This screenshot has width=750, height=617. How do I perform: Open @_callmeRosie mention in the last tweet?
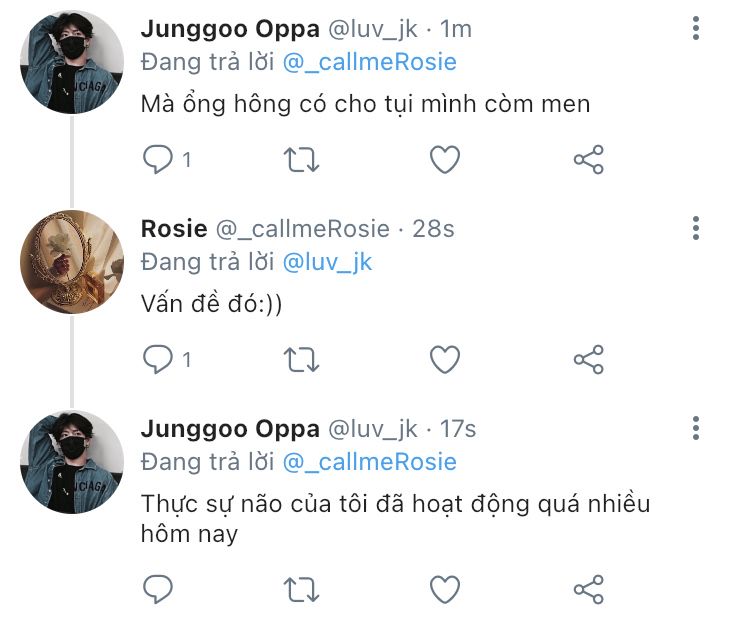click(369, 463)
